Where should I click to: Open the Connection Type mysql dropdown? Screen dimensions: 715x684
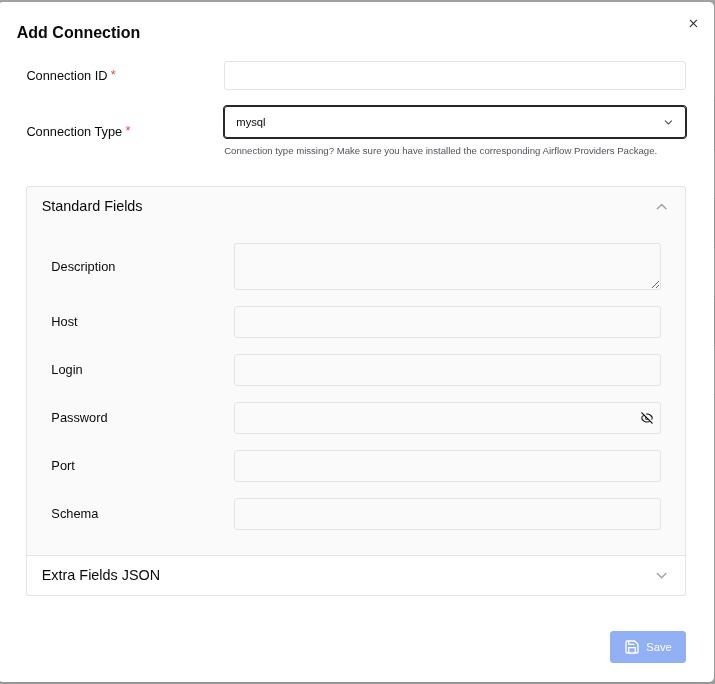point(454,122)
